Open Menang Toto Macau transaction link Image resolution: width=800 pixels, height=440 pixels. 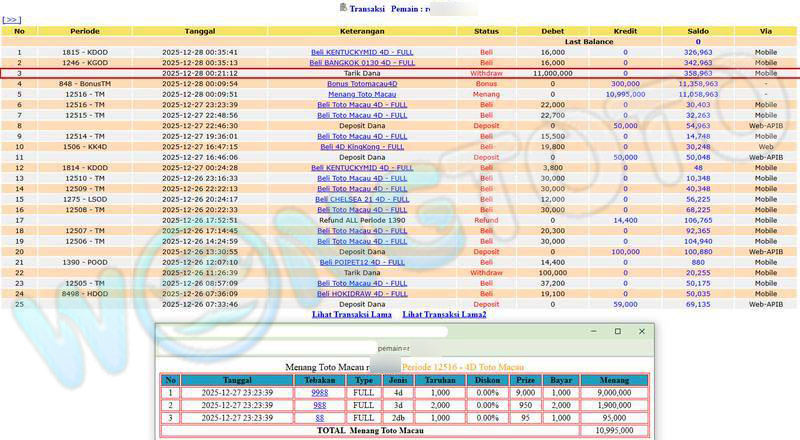point(362,94)
